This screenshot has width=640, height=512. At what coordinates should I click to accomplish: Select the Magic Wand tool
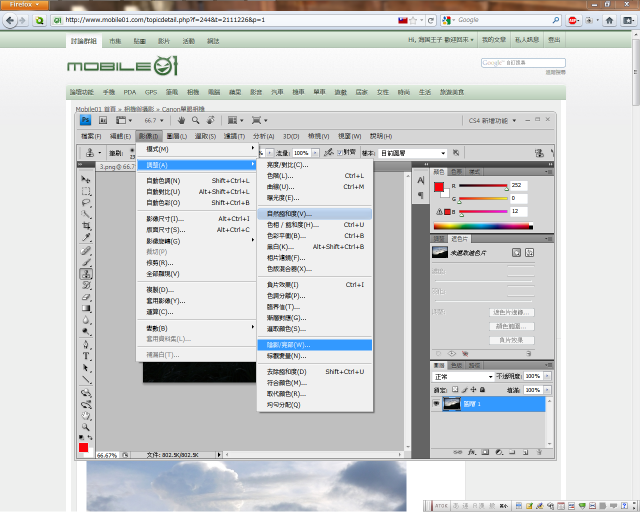coord(86,214)
